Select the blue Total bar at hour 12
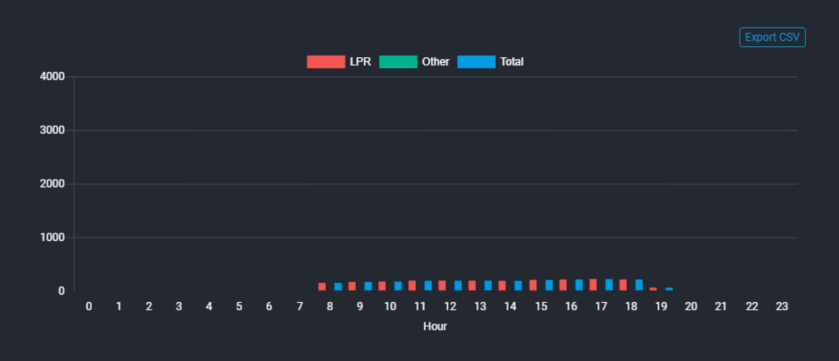The height and width of the screenshot is (361, 839). (458, 286)
